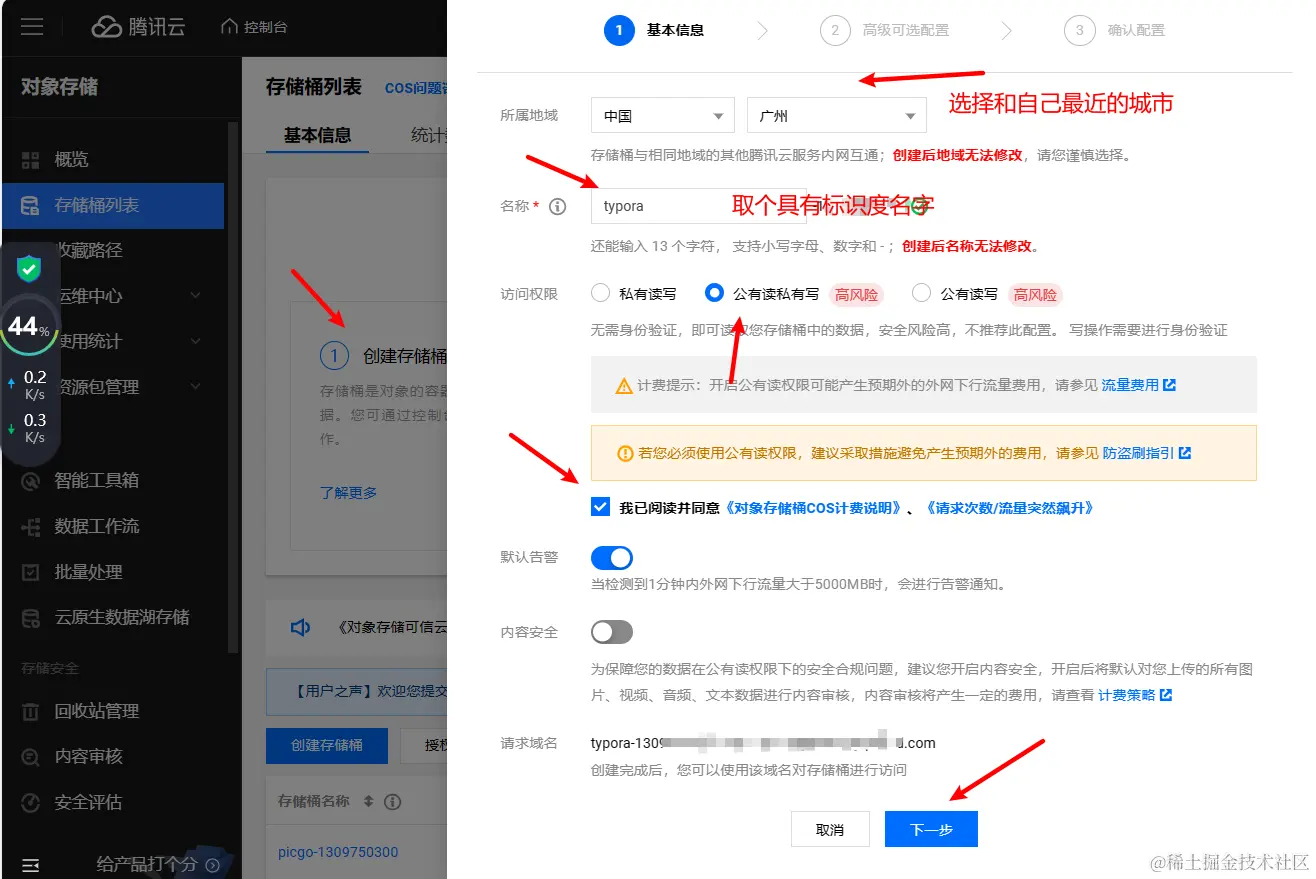This screenshot has width=1316, height=879.
Task: Open the 《请求次数/流量突然飙升》 link
Action: [x=1009, y=508]
